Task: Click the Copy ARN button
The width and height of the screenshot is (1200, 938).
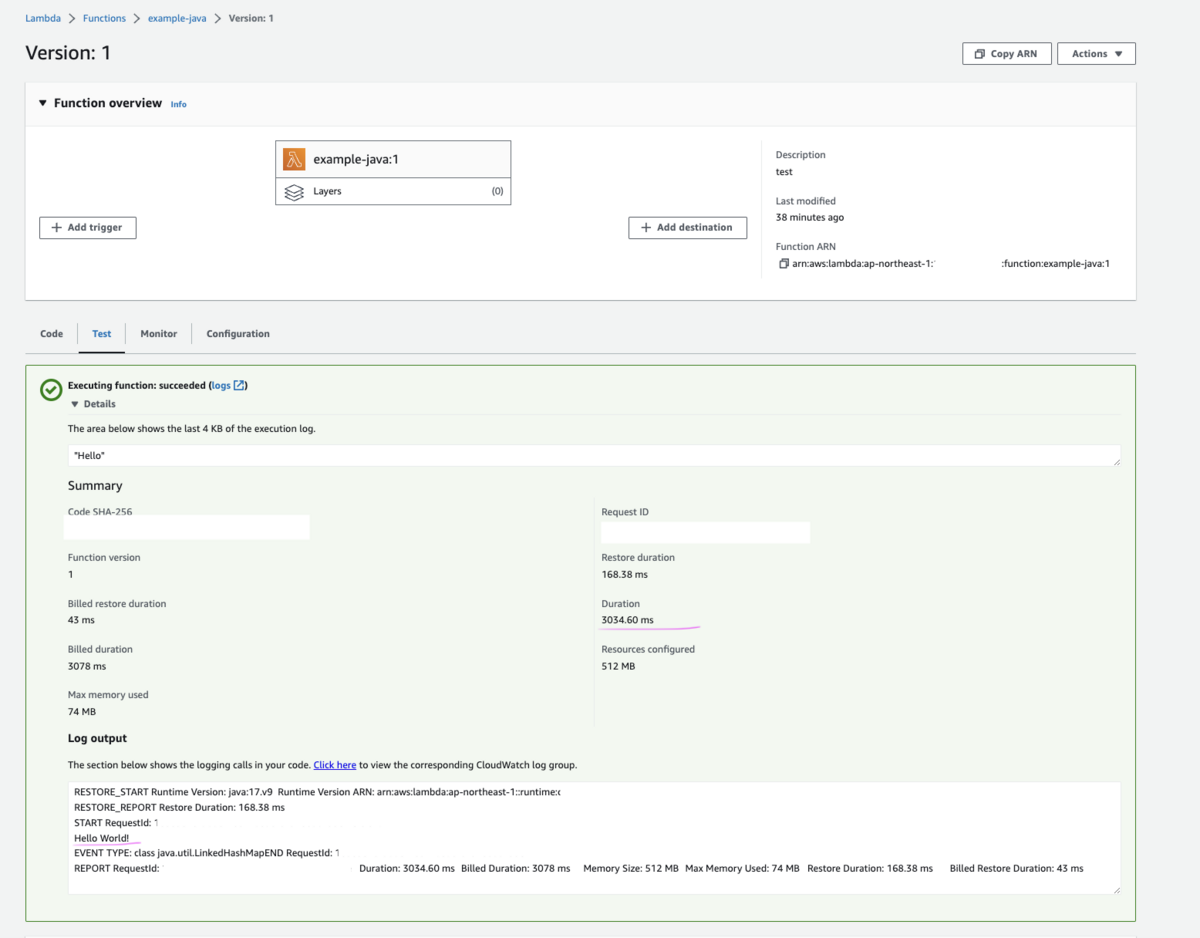Action: pyautogui.click(x=1007, y=54)
